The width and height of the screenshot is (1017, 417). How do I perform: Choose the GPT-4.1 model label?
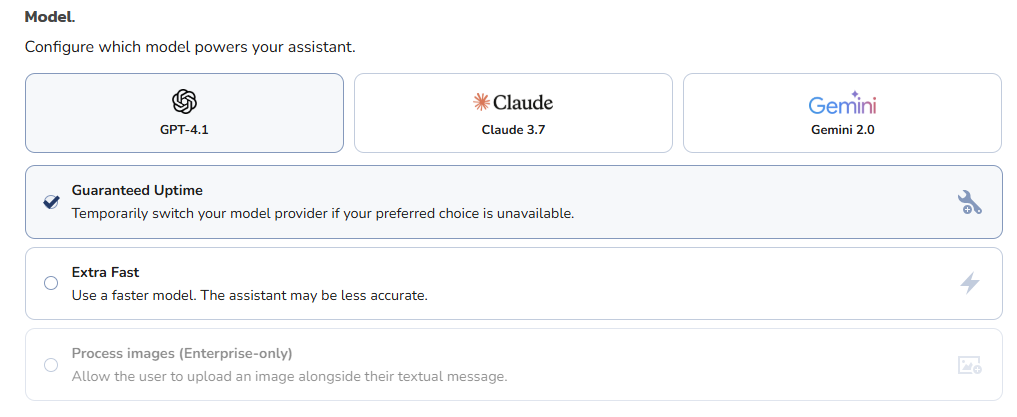pos(184,130)
